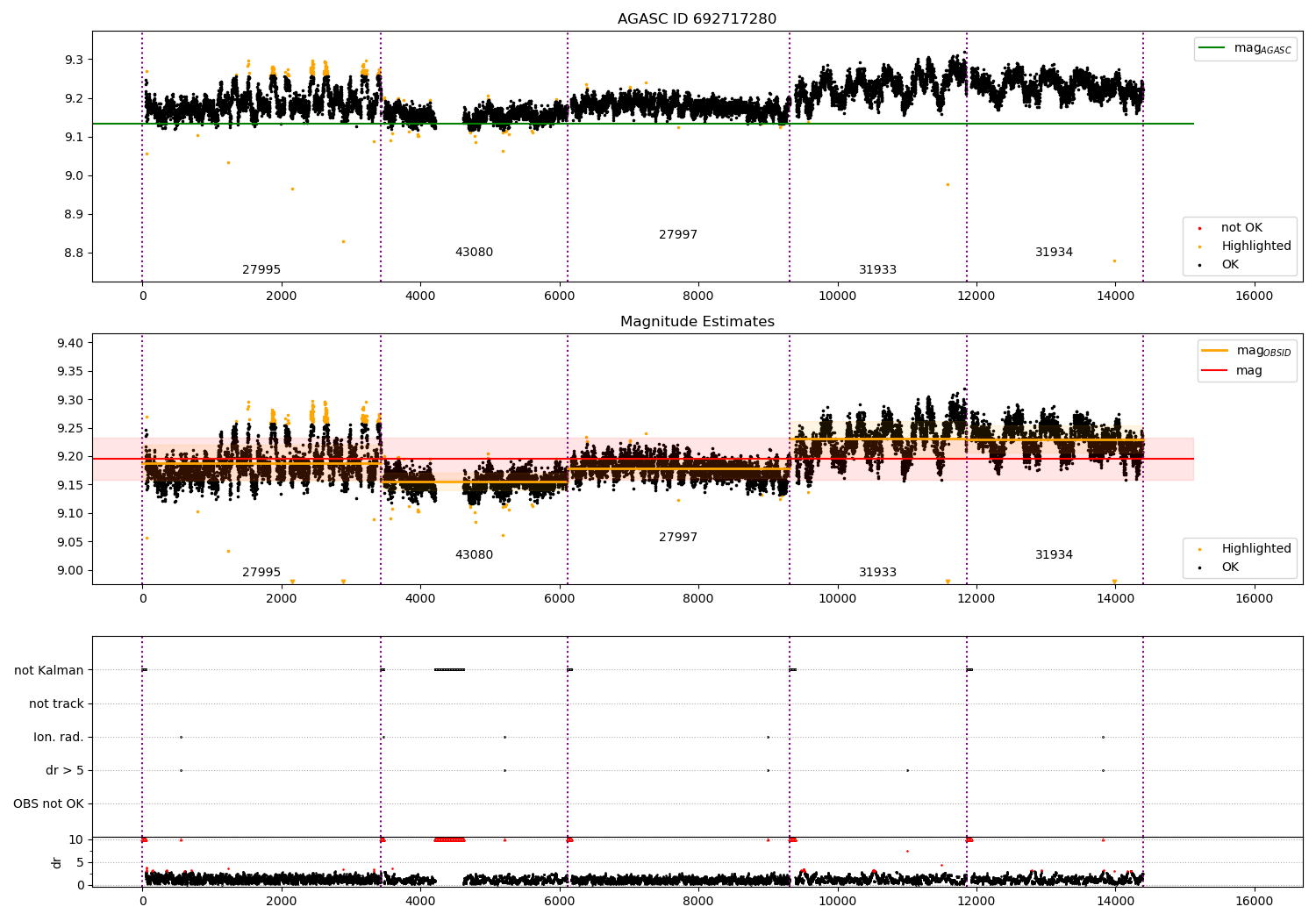This screenshot has width=1316, height=921.
Task: Click the 'Ion. rad.' row label
Action: point(59,738)
